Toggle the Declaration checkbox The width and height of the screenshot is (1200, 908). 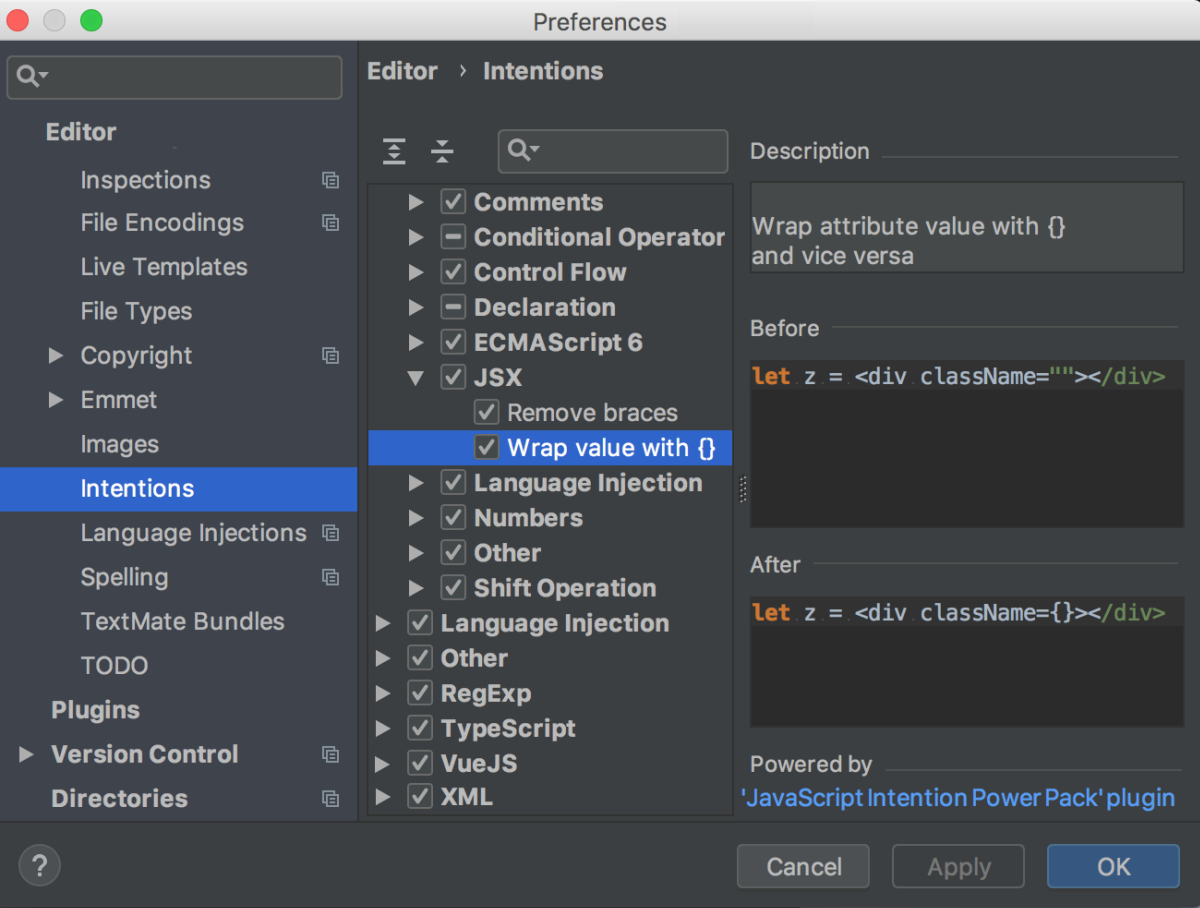click(x=453, y=307)
